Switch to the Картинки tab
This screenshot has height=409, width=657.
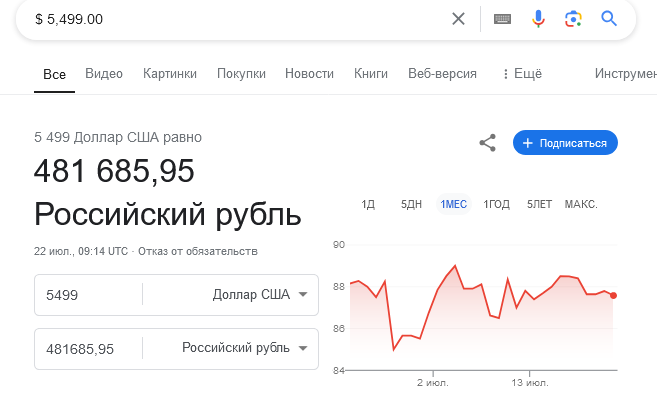coord(170,74)
